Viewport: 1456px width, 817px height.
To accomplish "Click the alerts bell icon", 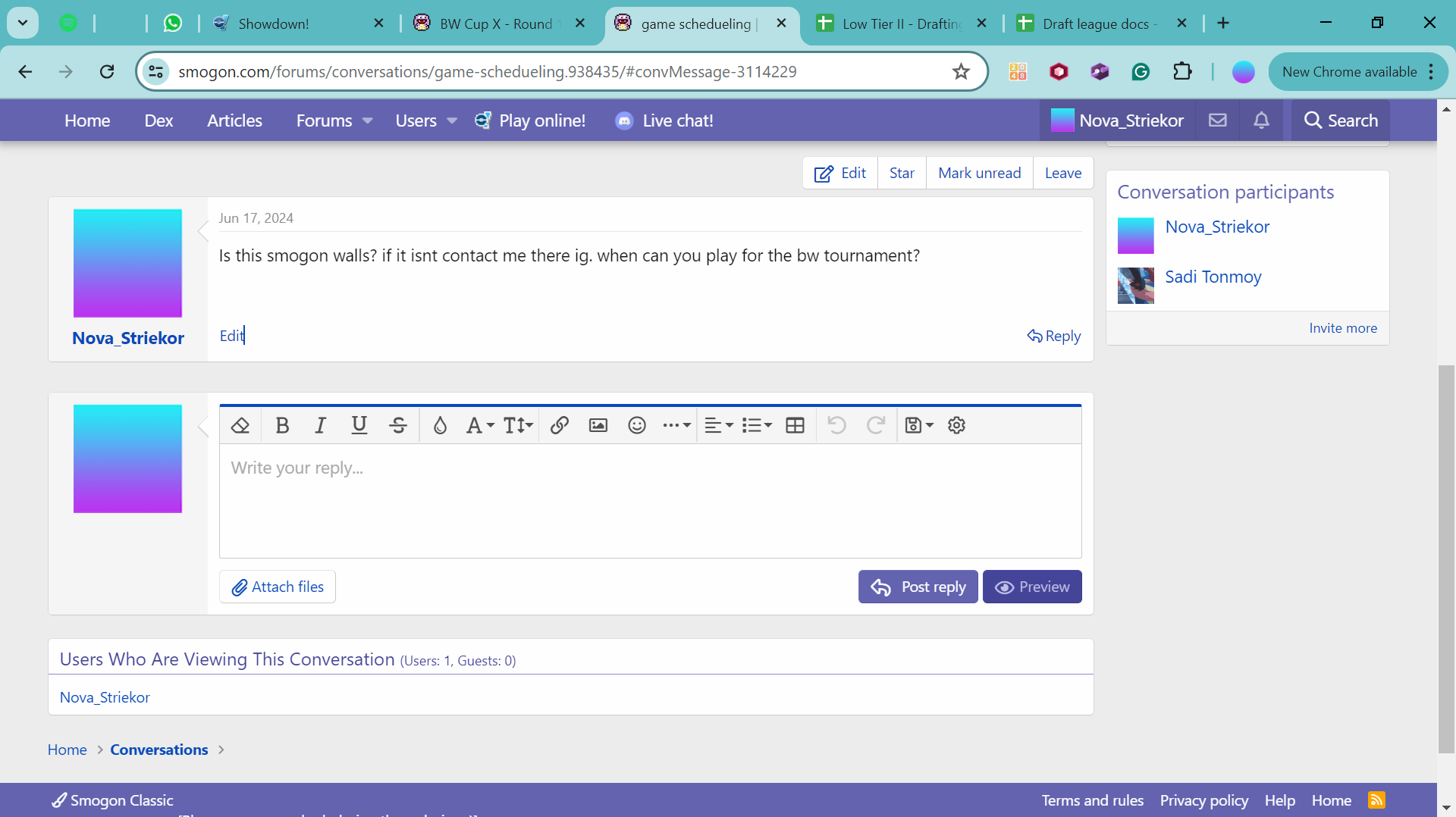I will click(x=1261, y=121).
